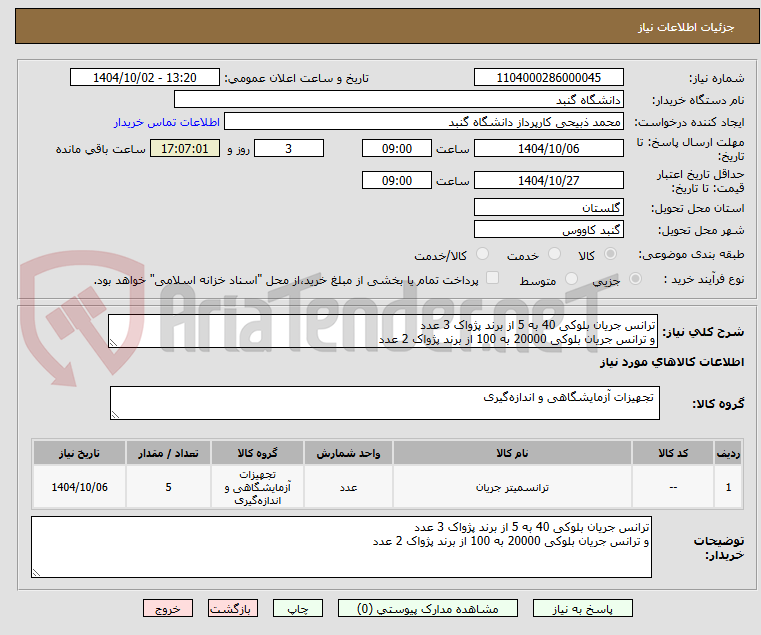Click the توضیحات خریدار text area
This screenshot has width=761, height=635.
(341, 547)
